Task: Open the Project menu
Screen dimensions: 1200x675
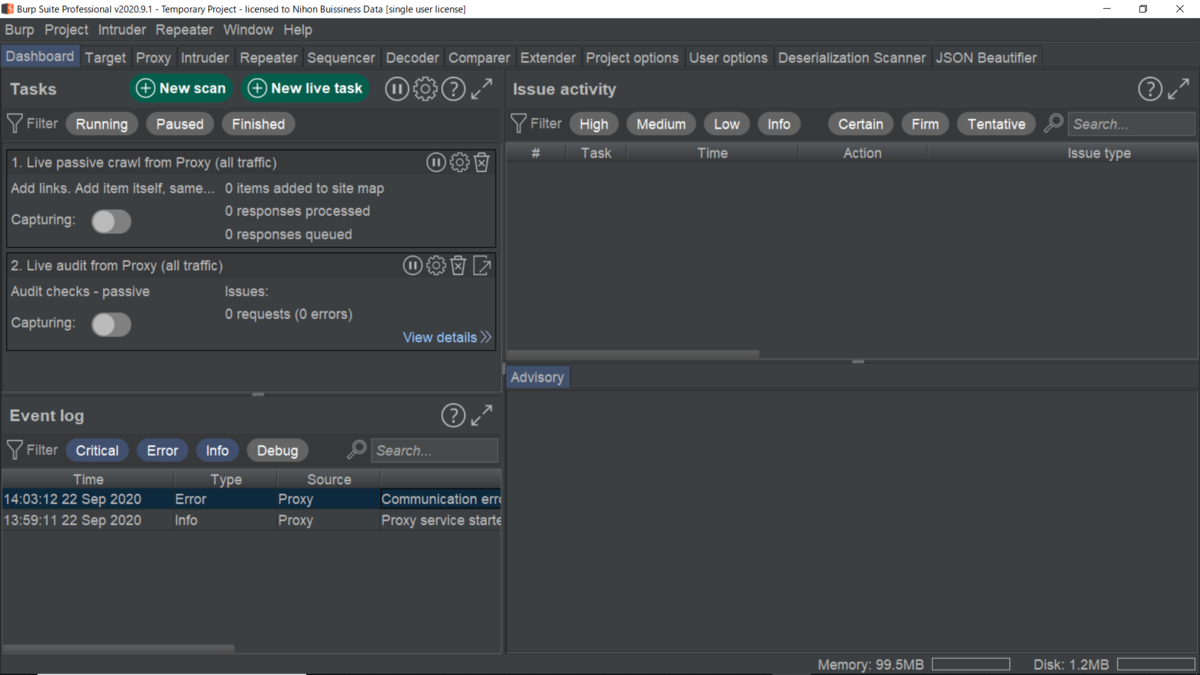Action: 67,30
